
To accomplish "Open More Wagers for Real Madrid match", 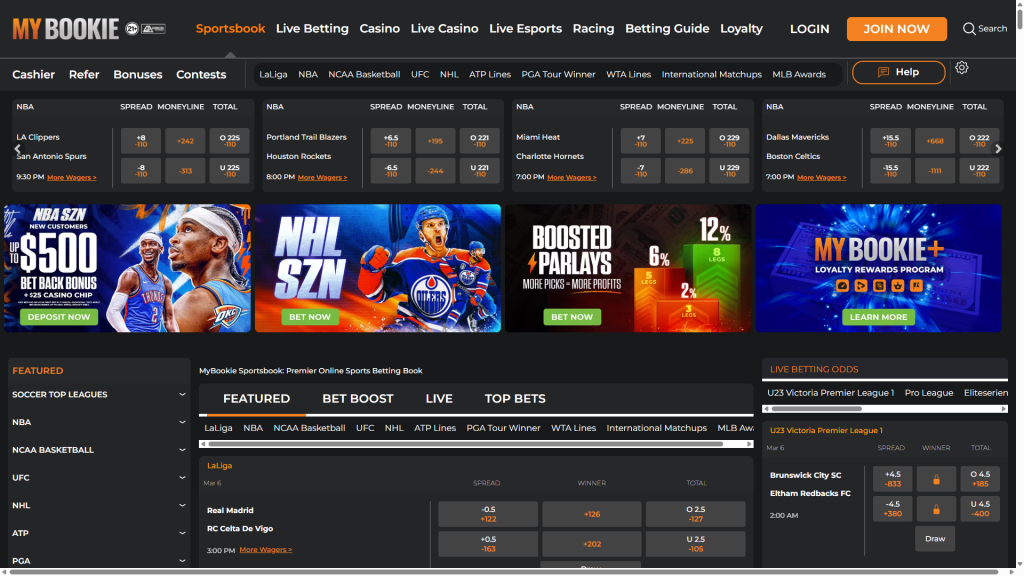I will pyautogui.click(x=266, y=549).
